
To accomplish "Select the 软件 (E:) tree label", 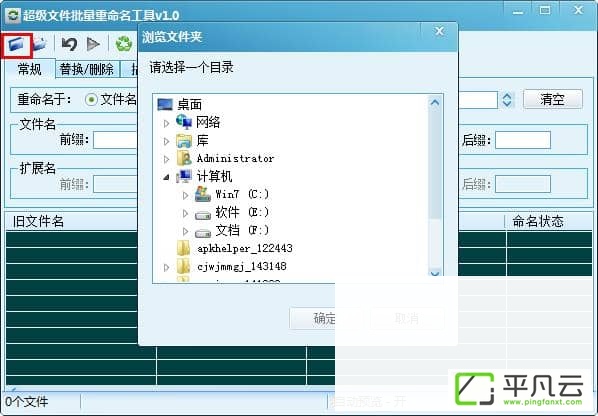I will (242, 212).
